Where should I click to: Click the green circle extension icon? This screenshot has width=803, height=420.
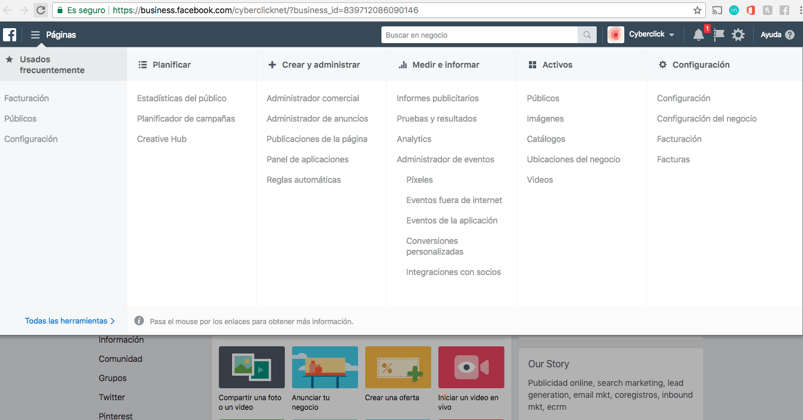[x=734, y=10]
